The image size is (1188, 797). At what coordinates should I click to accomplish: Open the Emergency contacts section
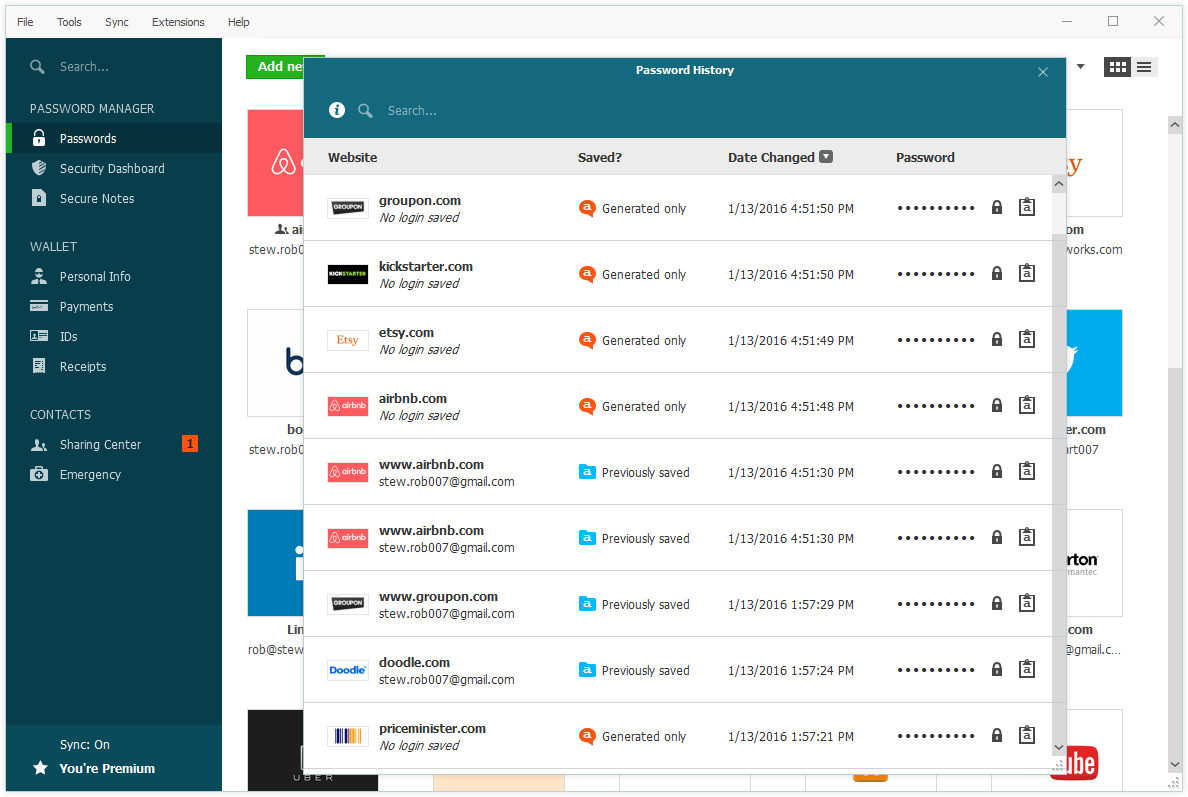tap(90, 475)
